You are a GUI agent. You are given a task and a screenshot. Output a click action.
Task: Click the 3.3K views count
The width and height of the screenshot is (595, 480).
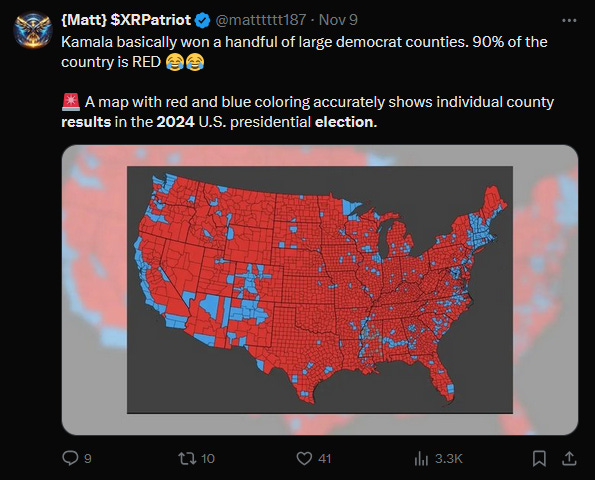click(449, 459)
